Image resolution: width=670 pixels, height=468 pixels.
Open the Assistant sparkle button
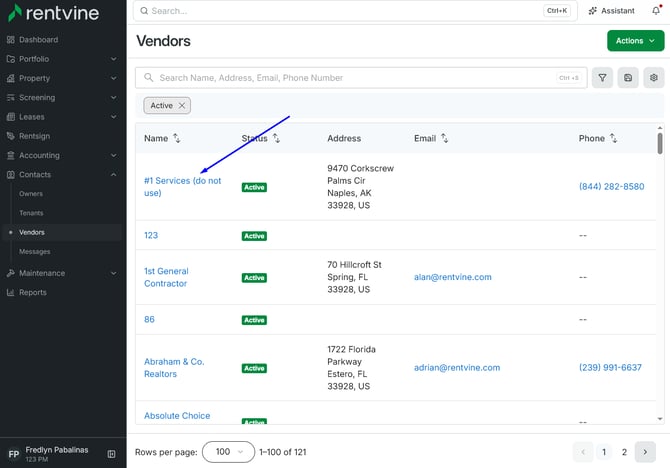click(611, 11)
